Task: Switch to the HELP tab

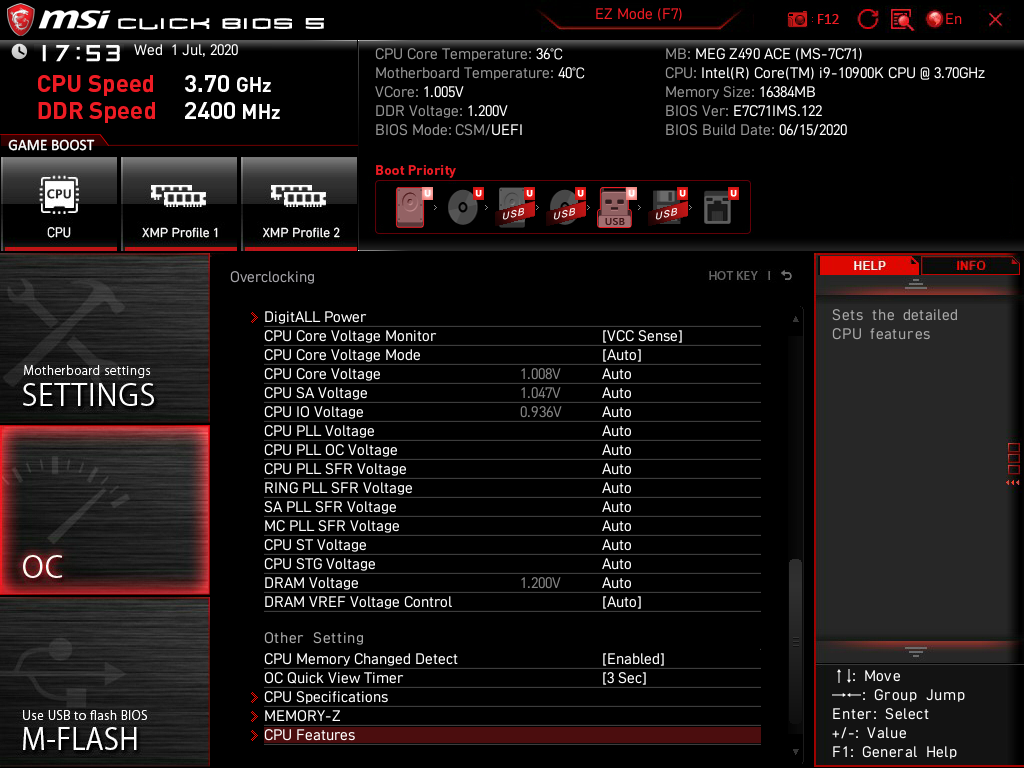Action: pyautogui.click(x=868, y=265)
